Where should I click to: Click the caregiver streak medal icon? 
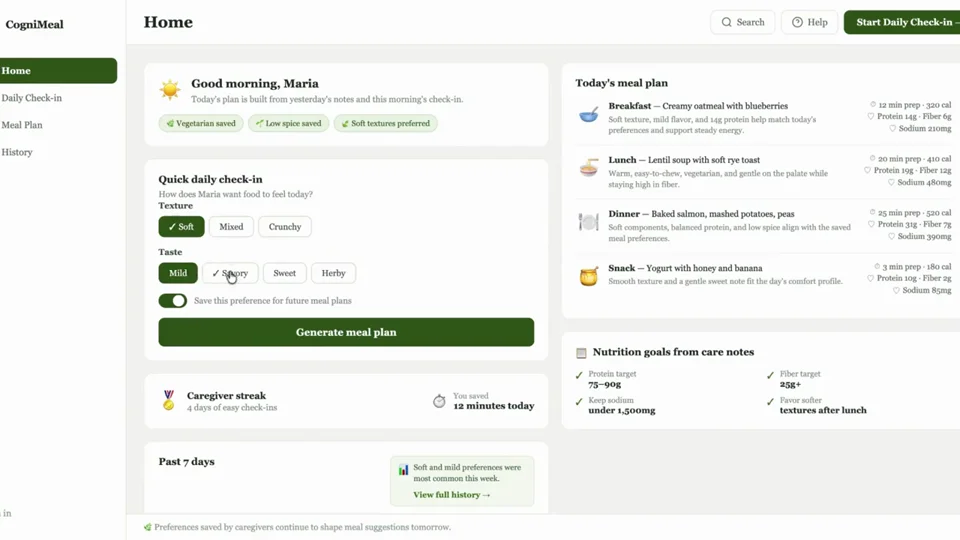[x=168, y=400]
